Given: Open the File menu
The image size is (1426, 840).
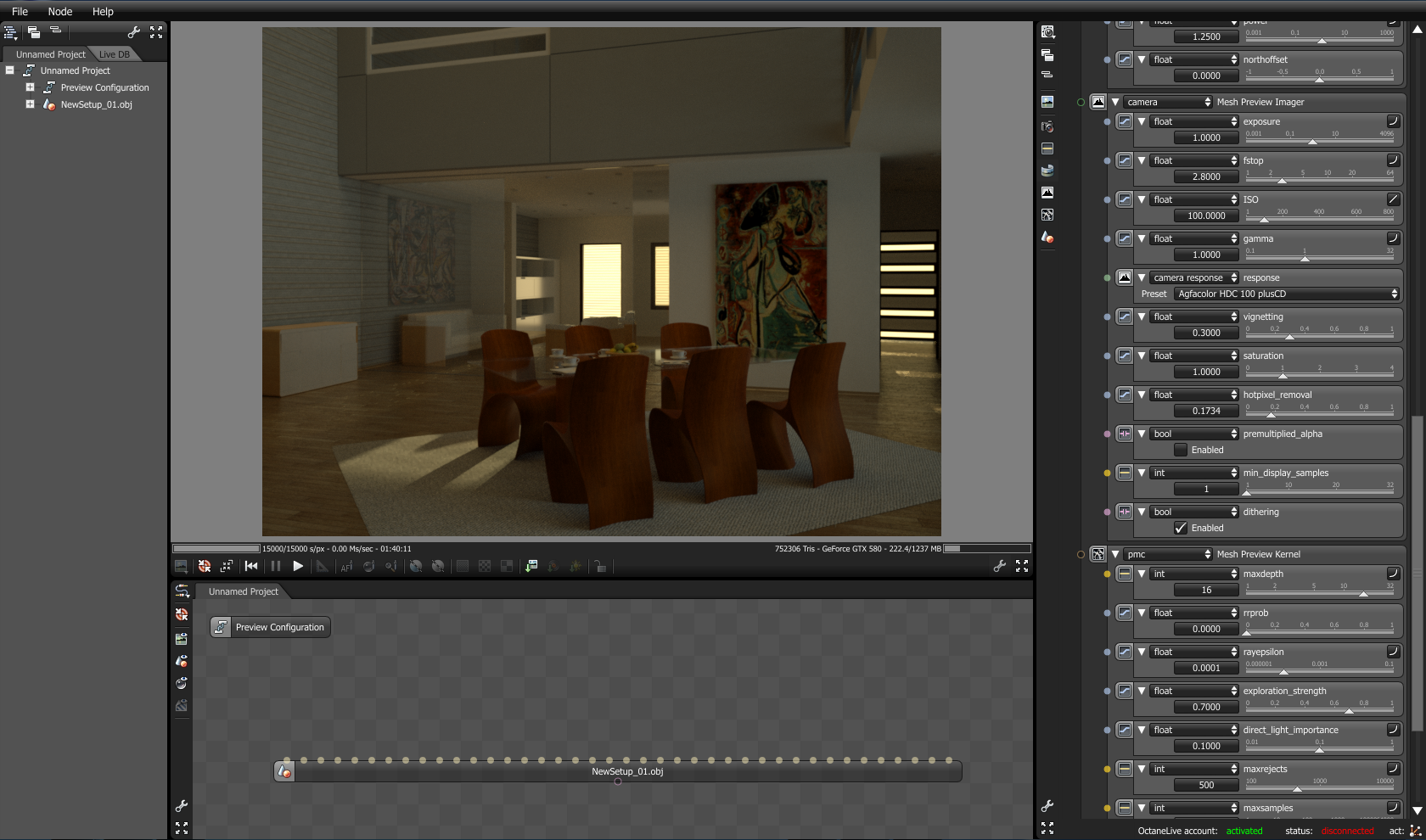Looking at the screenshot, I should tap(20, 12).
